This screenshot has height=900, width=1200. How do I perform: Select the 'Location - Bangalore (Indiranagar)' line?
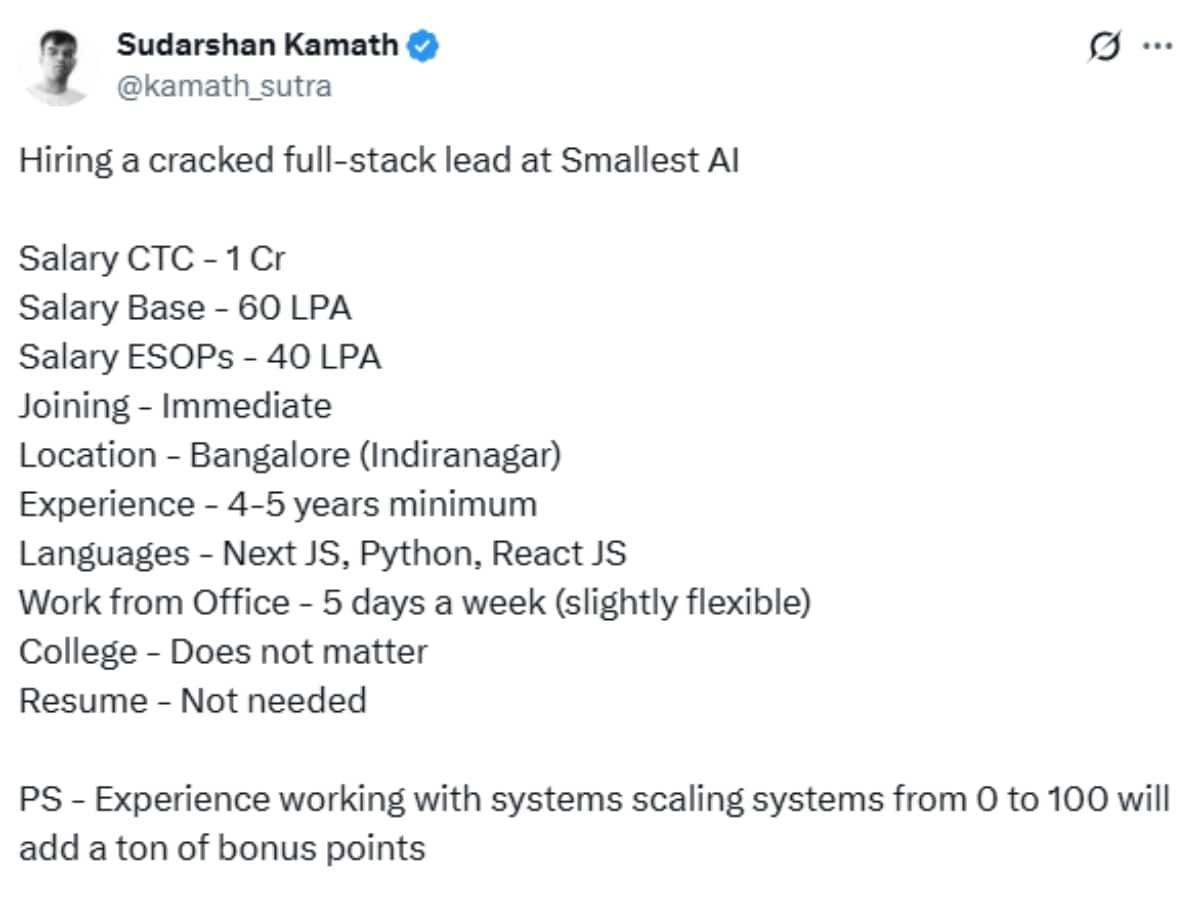click(290, 455)
